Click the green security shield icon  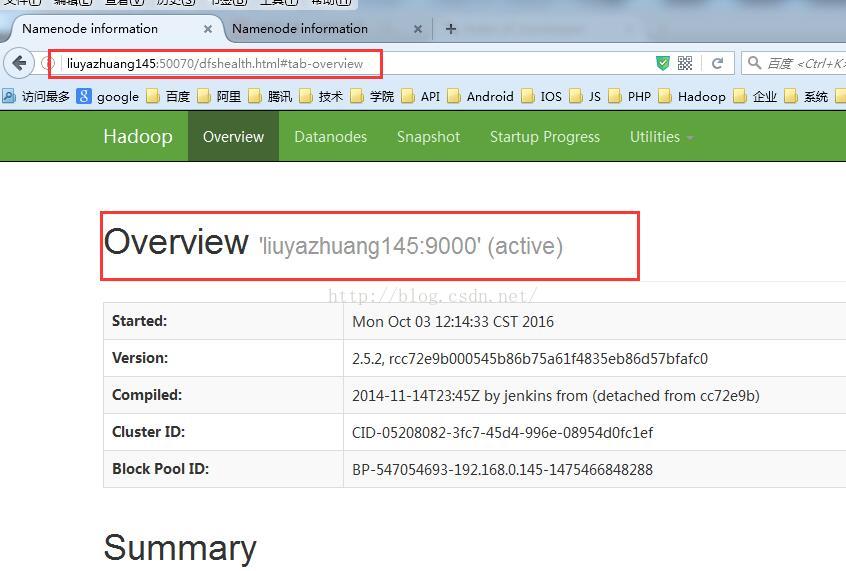point(663,63)
